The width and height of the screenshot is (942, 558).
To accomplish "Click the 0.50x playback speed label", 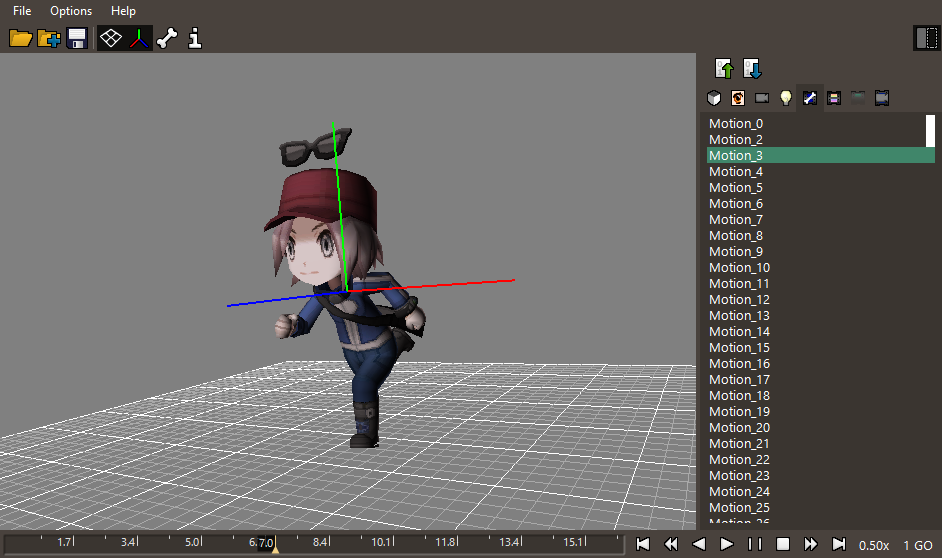I will [874, 545].
